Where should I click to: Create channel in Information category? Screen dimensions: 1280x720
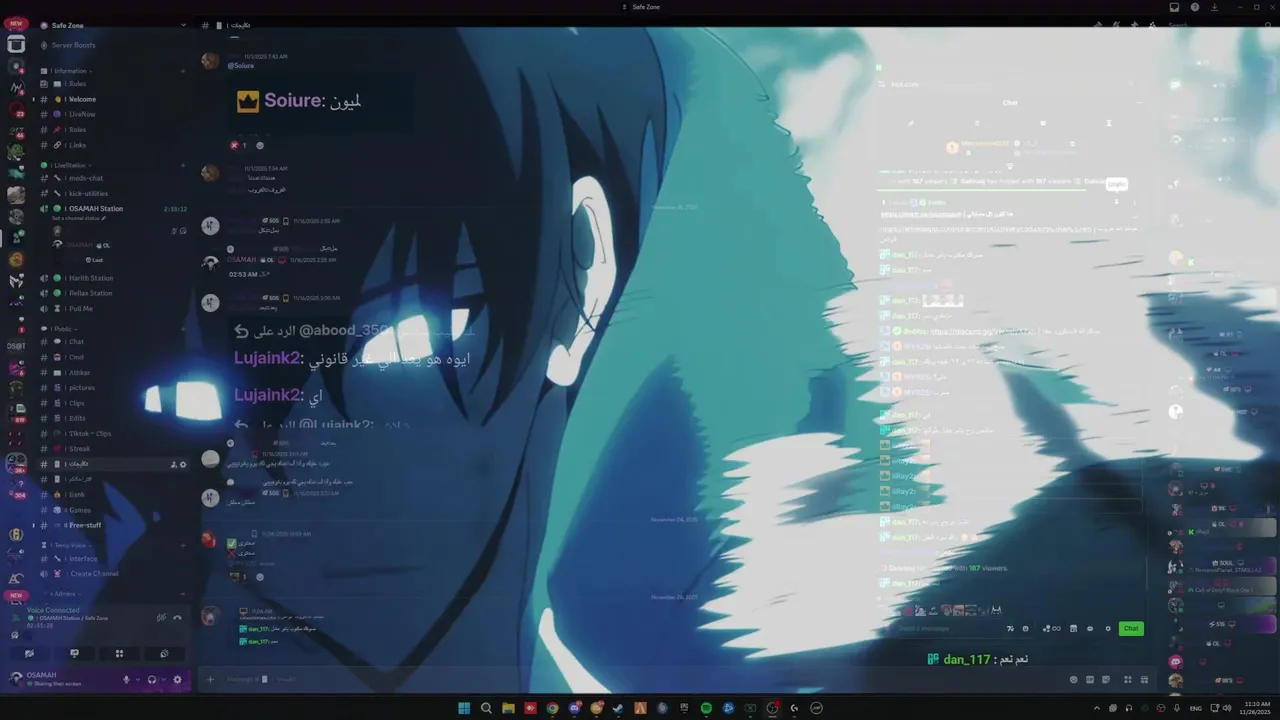(182, 71)
